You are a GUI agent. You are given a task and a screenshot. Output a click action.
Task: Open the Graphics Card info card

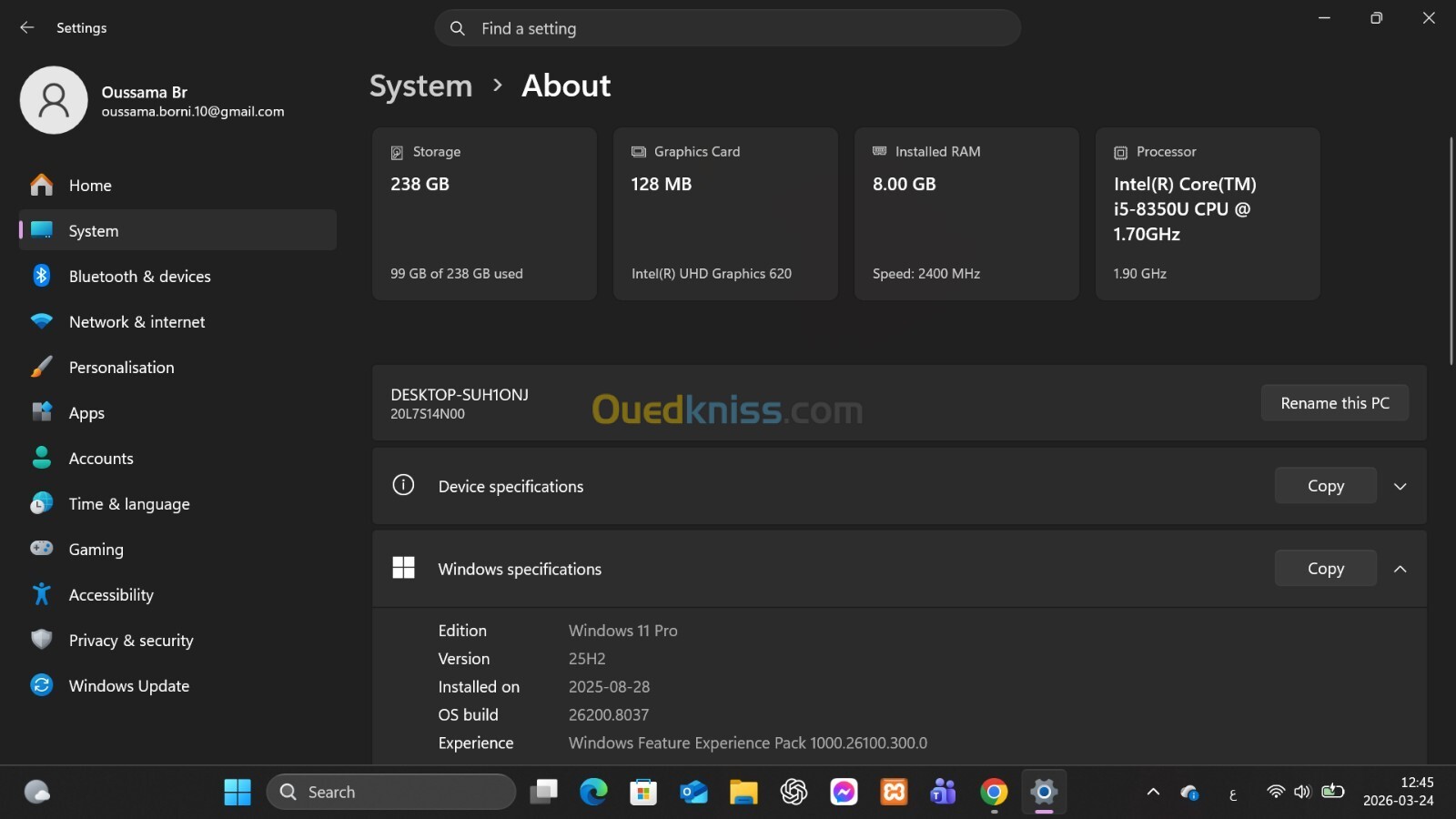pyautogui.click(x=725, y=214)
